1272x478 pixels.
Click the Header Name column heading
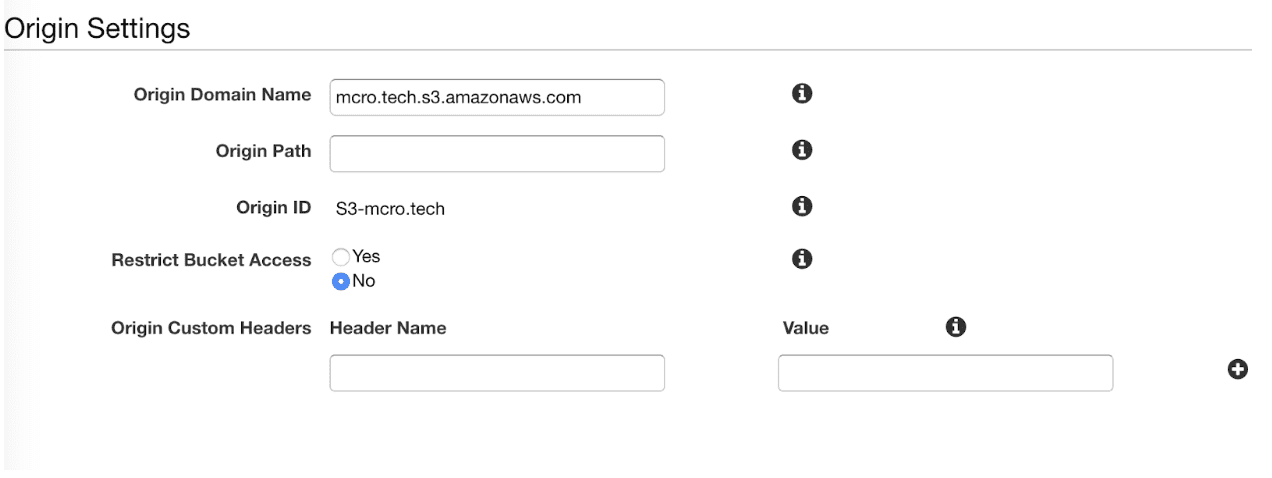pos(388,328)
